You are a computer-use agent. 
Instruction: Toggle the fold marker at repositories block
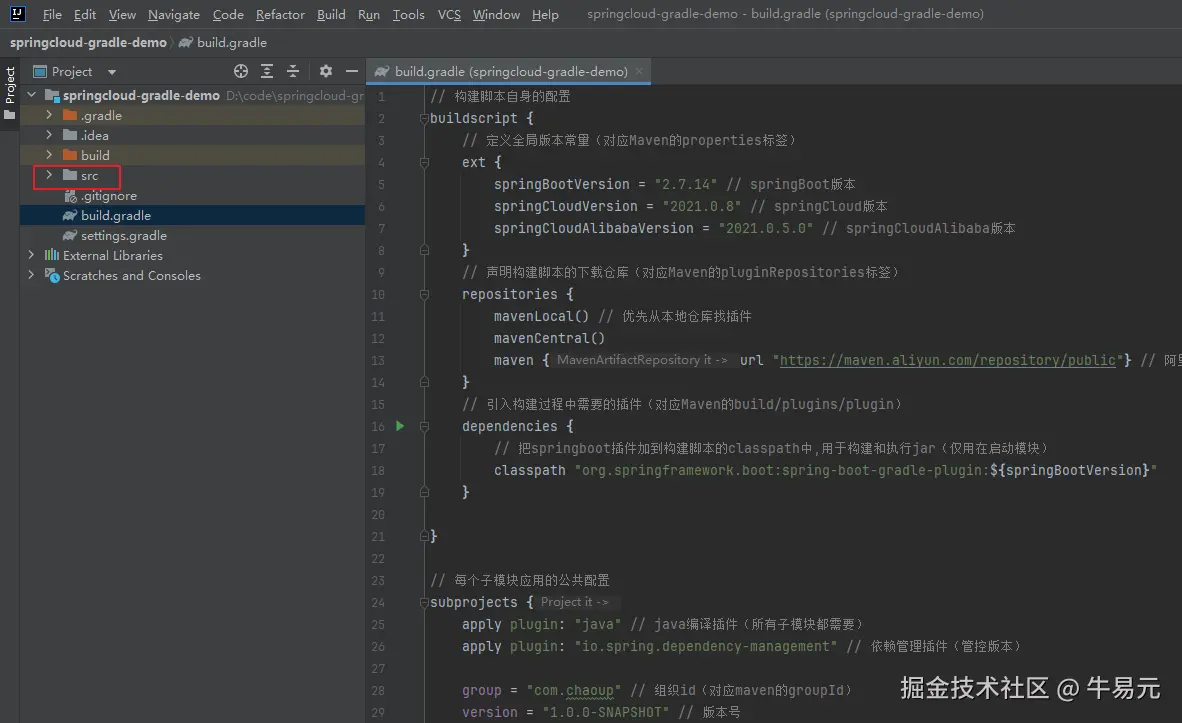pyautogui.click(x=424, y=294)
